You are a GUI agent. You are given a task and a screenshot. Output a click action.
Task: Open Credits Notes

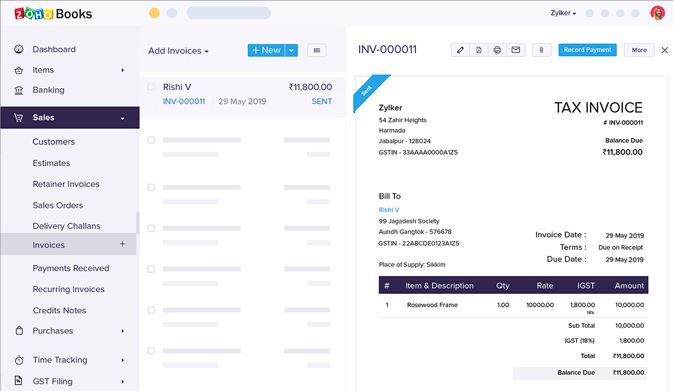point(59,310)
